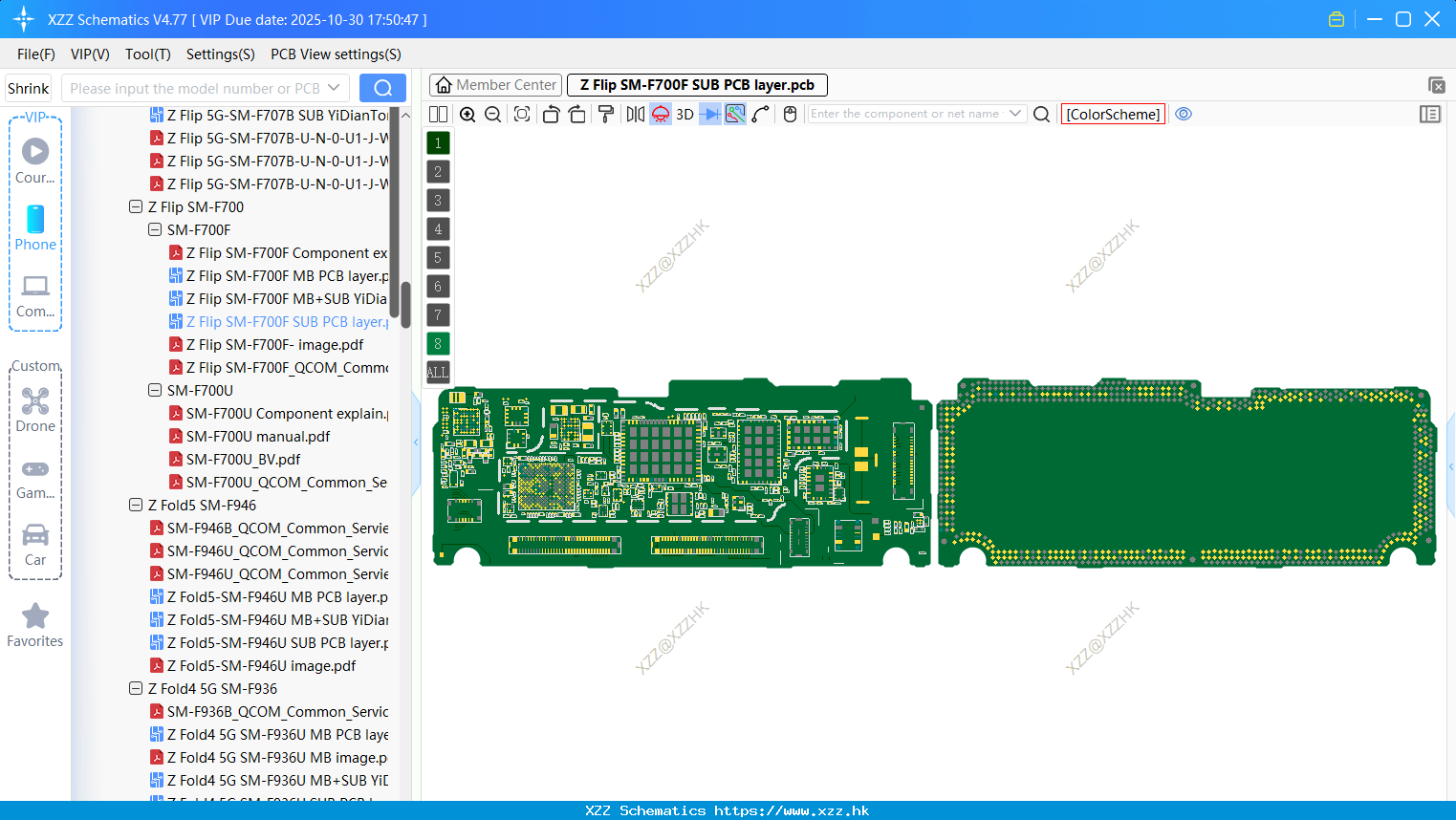Show PCB layer 5
The width and height of the screenshot is (1456, 820).
[438, 258]
